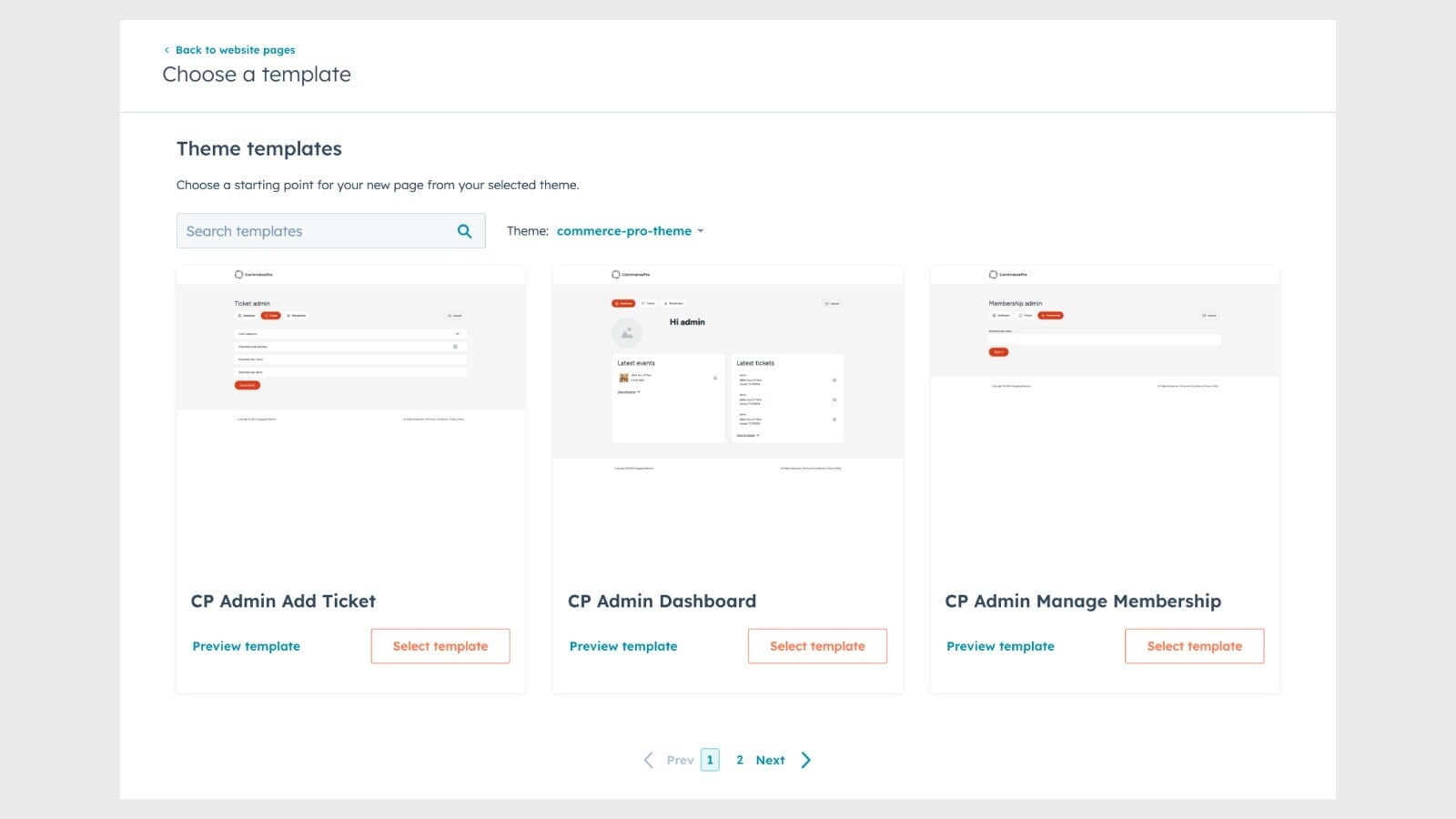Click the CP Admin Dashboard title
Viewport: 1456px width, 819px height.
pos(662,601)
